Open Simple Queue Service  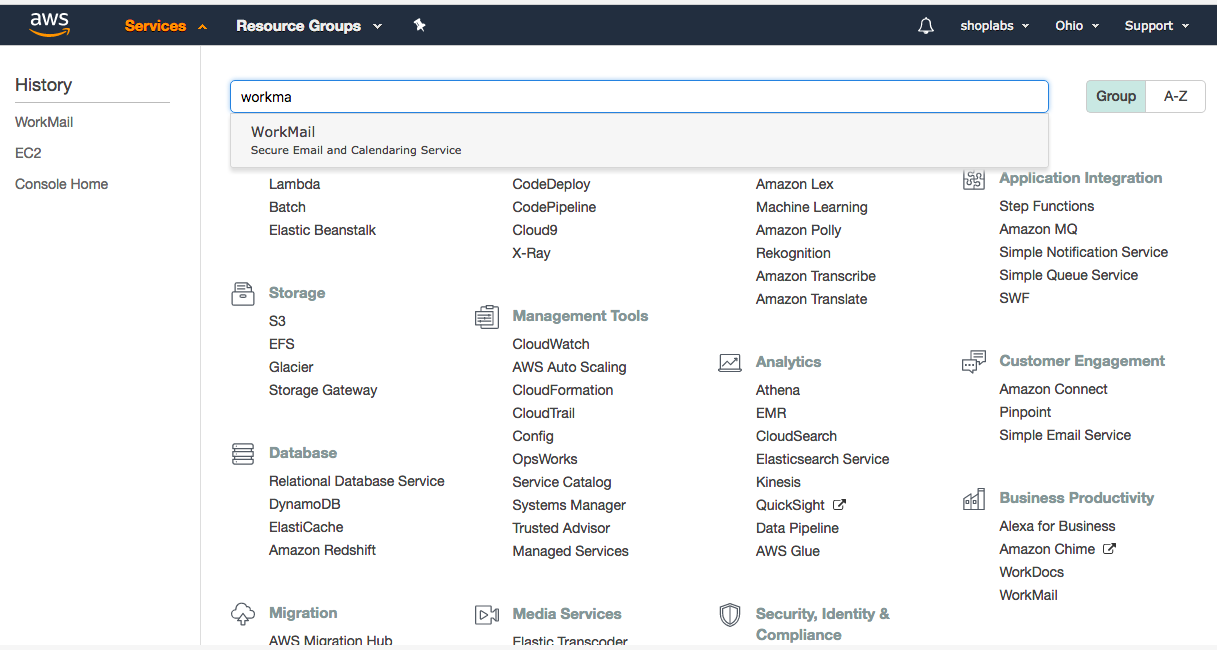(x=1068, y=275)
